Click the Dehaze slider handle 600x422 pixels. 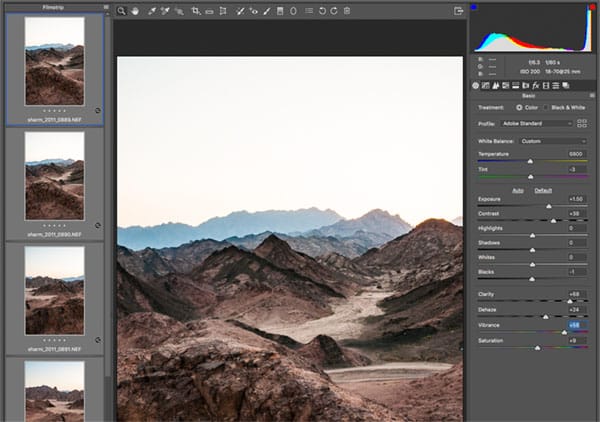click(546, 317)
